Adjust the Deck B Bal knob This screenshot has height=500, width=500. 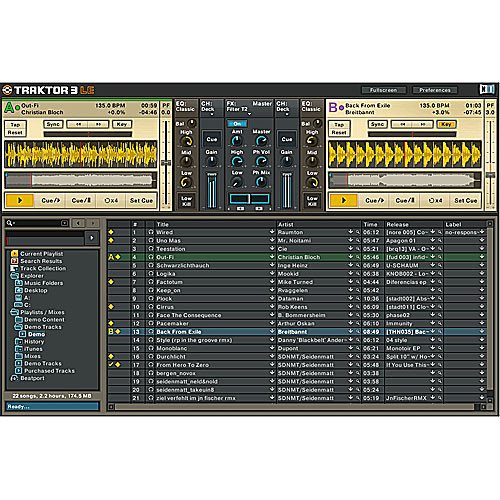pyautogui.click(x=317, y=123)
